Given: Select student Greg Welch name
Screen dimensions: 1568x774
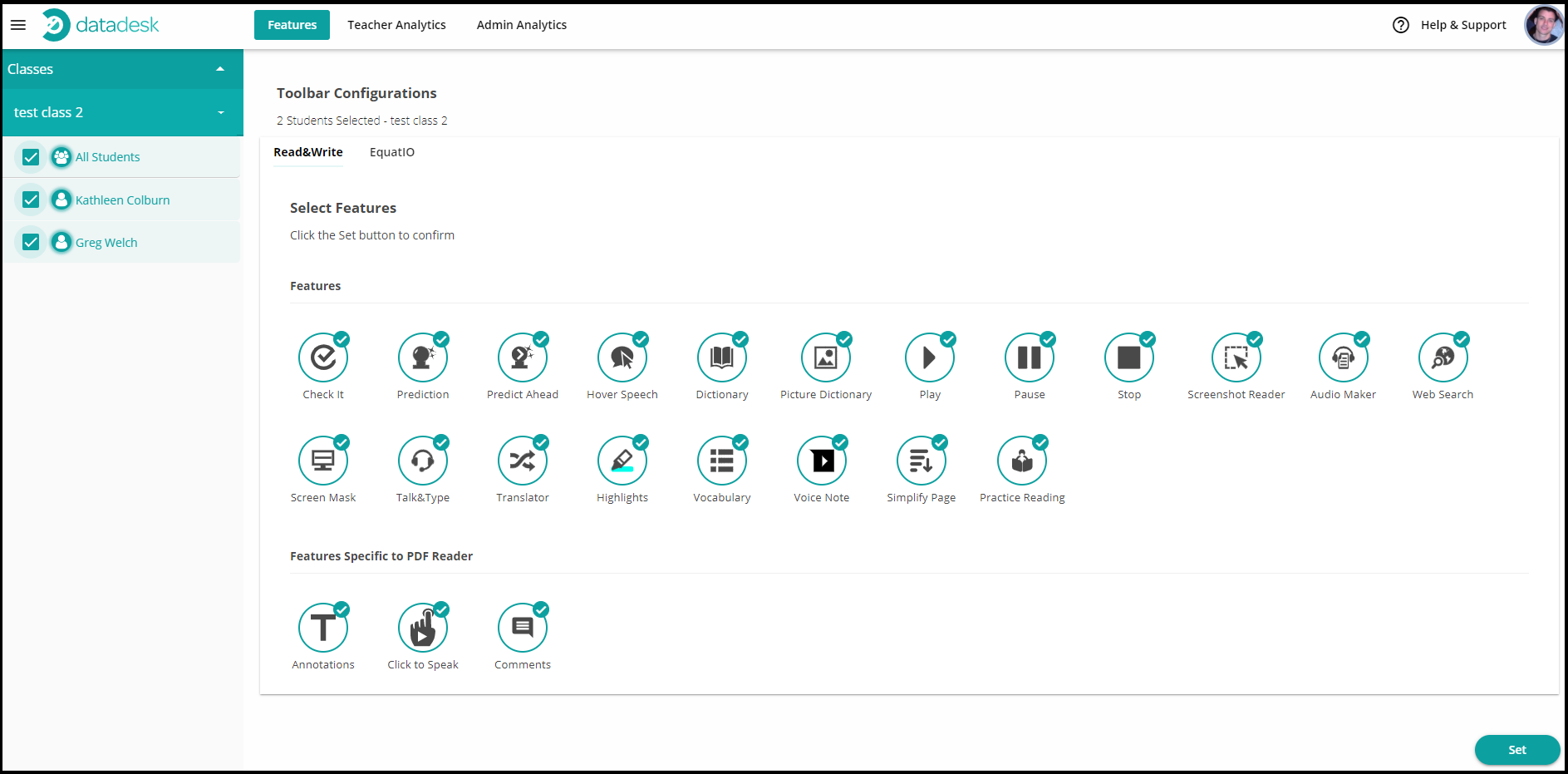Looking at the screenshot, I should click(x=106, y=243).
